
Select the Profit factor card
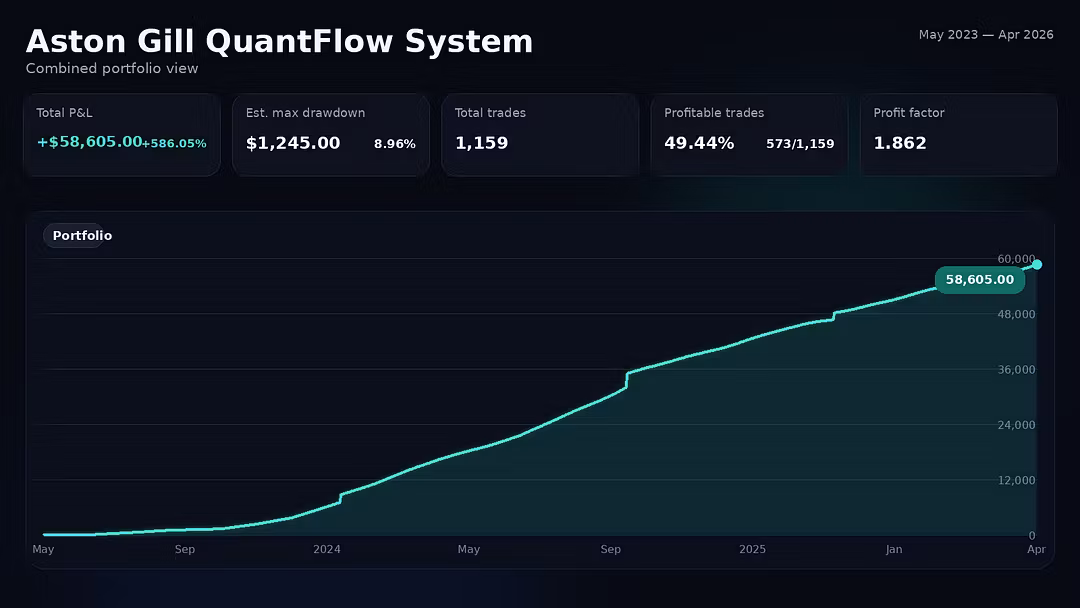(x=958, y=134)
